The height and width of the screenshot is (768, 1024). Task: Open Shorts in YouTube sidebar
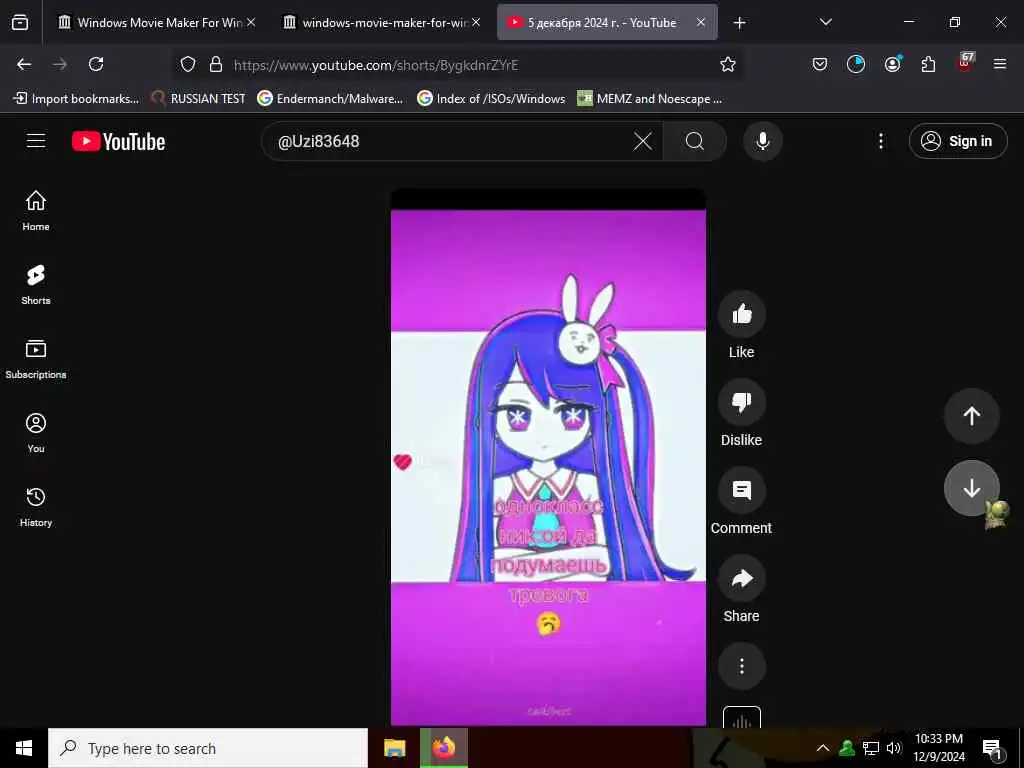pos(36,285)
